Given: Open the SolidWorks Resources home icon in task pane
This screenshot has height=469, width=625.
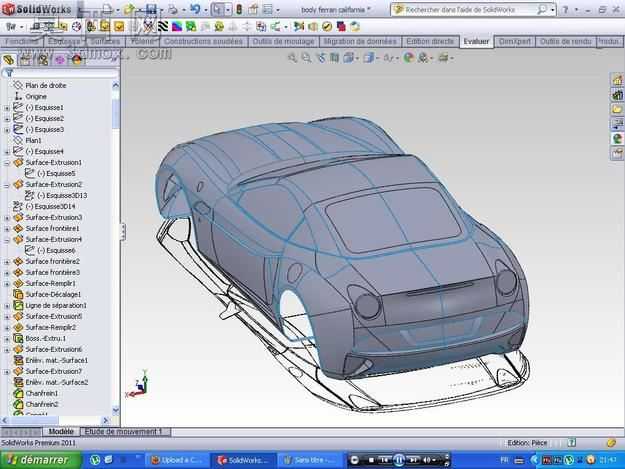Looking at the screenshot, I should pyautogui.click(x=617, y=80).
